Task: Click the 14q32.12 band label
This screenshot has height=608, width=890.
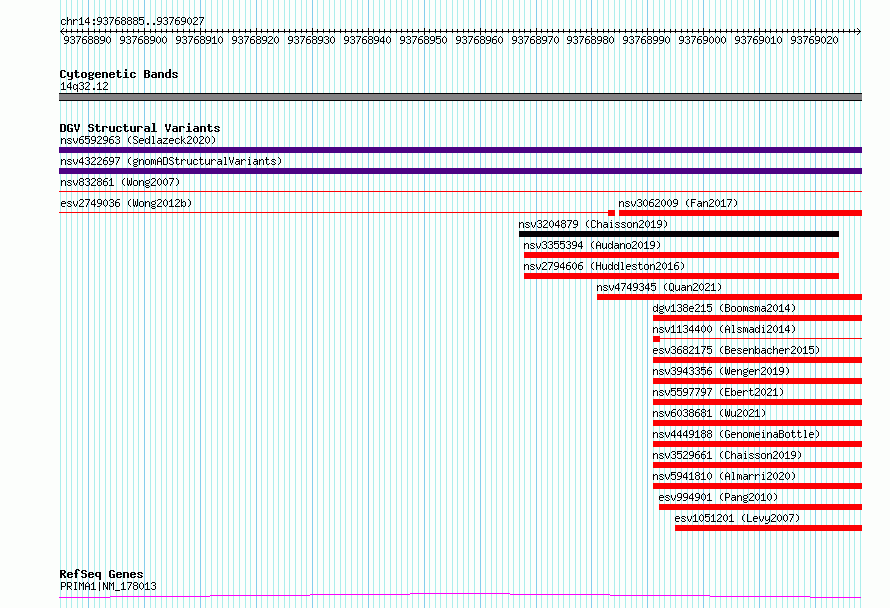Action: 84,86
